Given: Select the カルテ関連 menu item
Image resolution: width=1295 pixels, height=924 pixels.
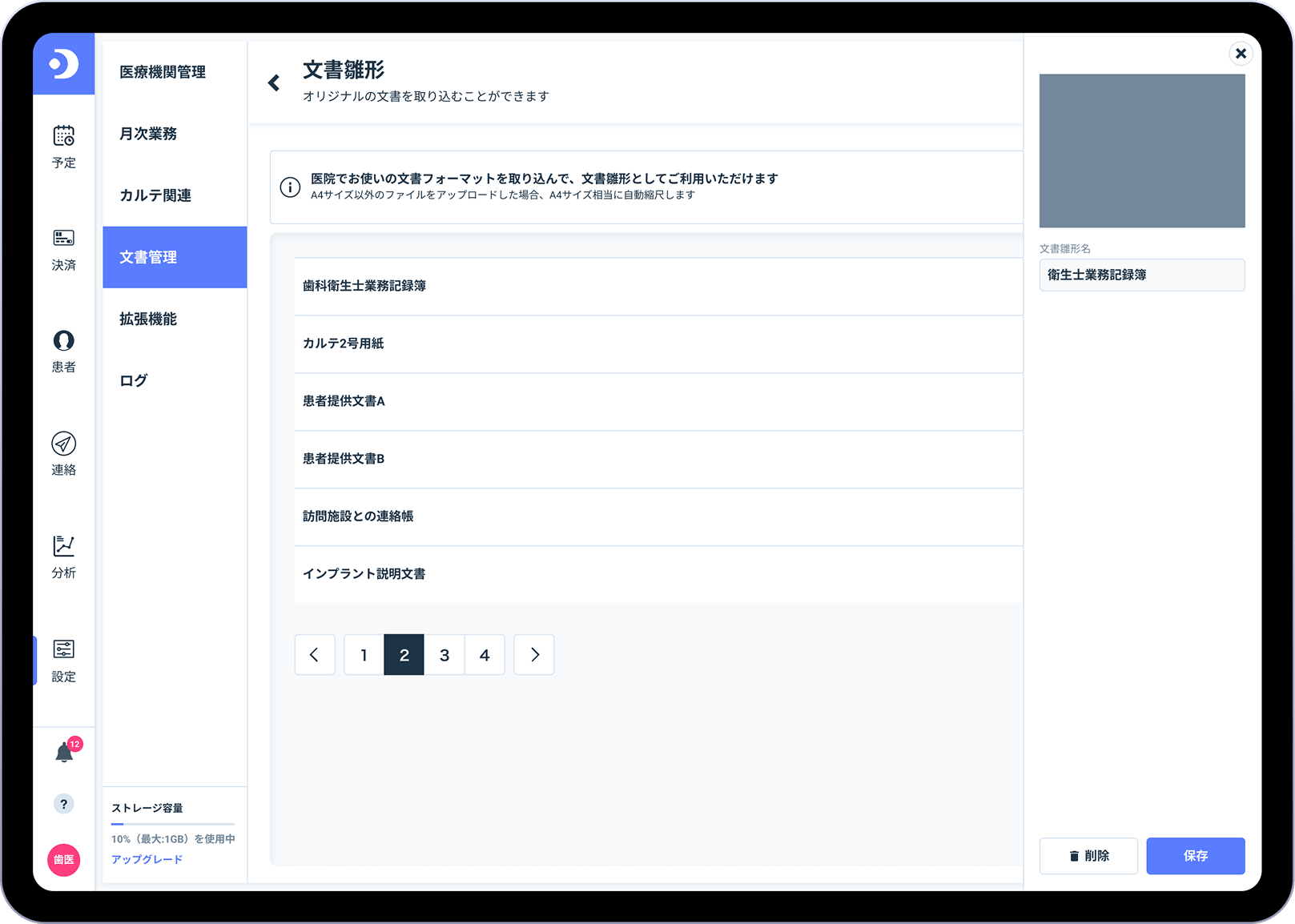Looking at the screenshot, I should [x=155, y=195].
